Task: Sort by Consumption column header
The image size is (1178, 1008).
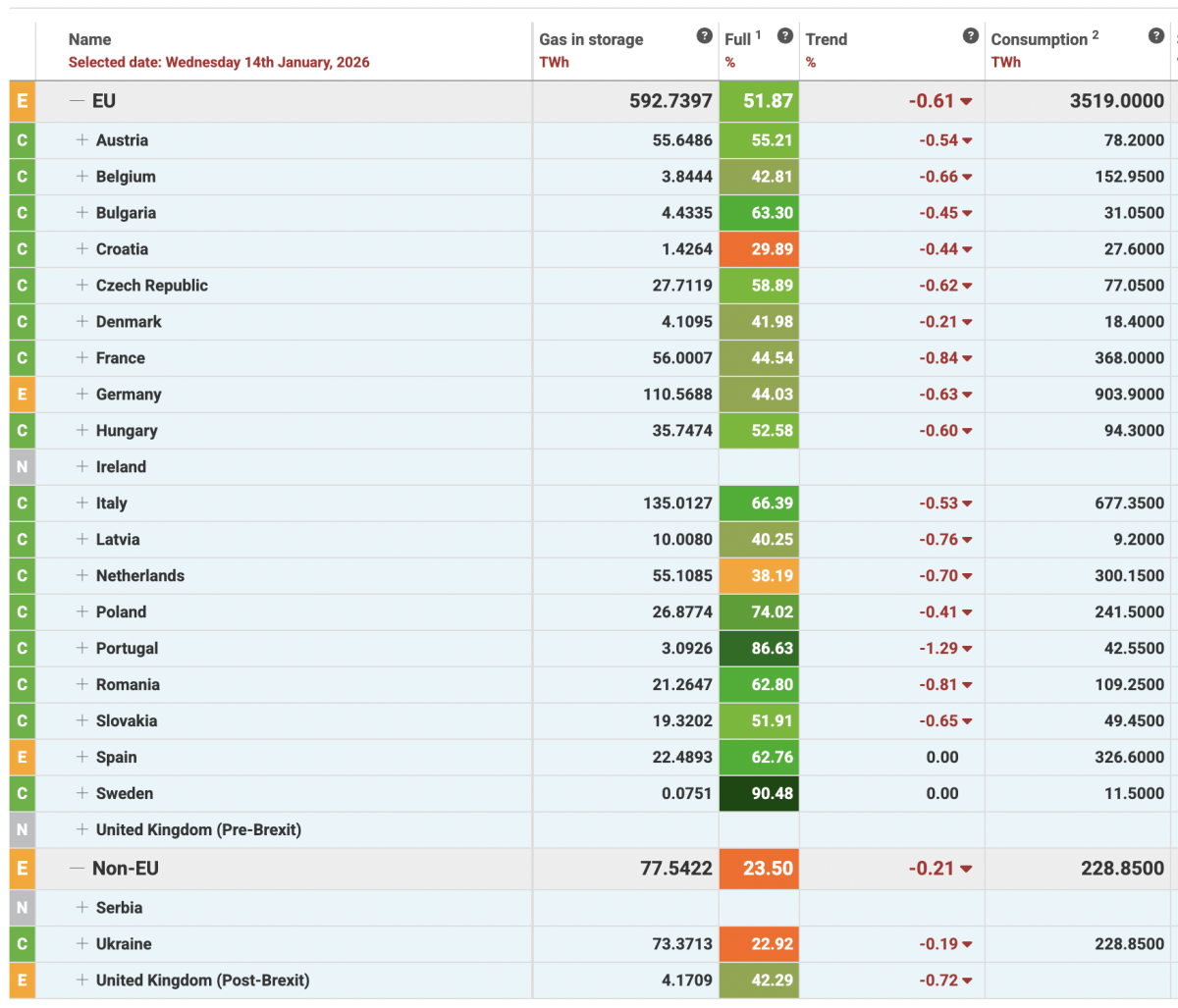Action: click(x=1039, y=39)
